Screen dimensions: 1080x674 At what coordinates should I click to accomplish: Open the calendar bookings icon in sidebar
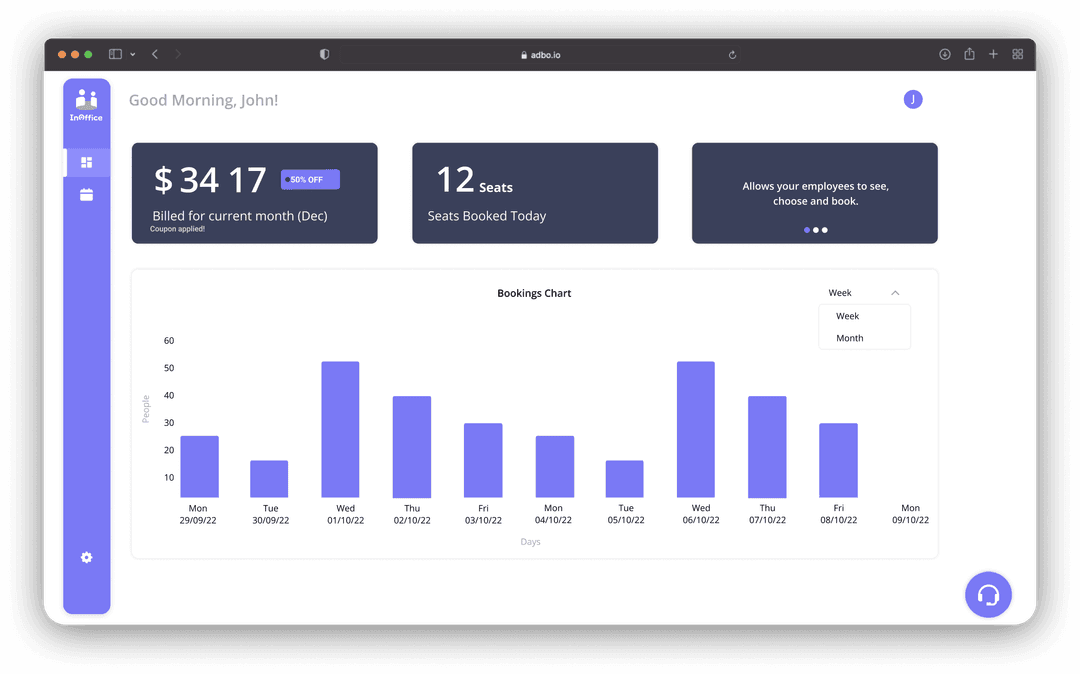pyautogui.click(x=86, y=195)
